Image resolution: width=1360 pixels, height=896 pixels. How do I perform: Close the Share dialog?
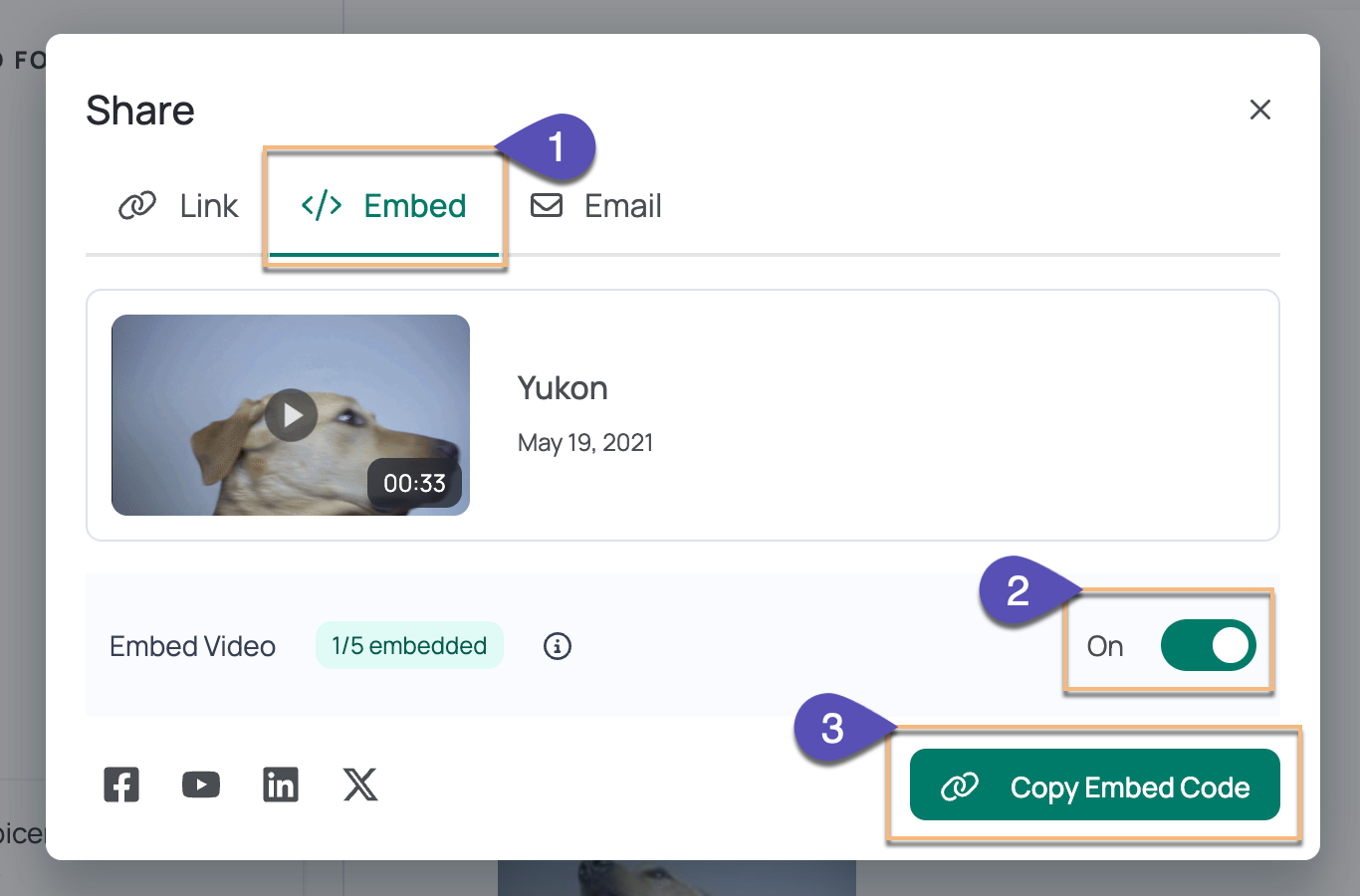1260,110
